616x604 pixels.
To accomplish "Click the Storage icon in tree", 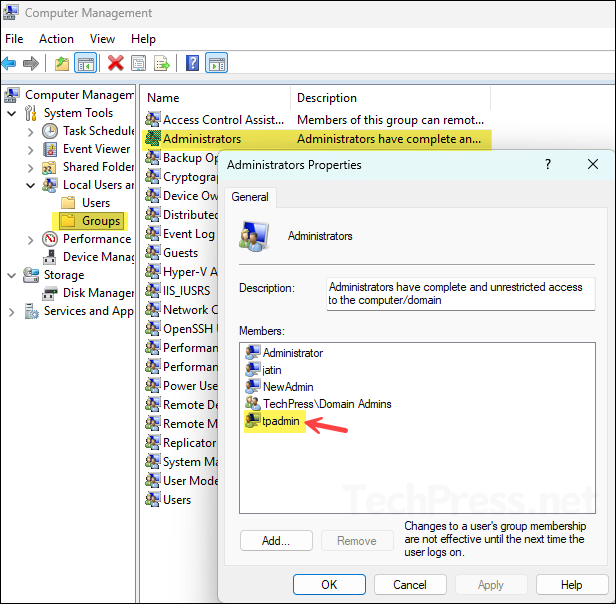I will 31,275.
